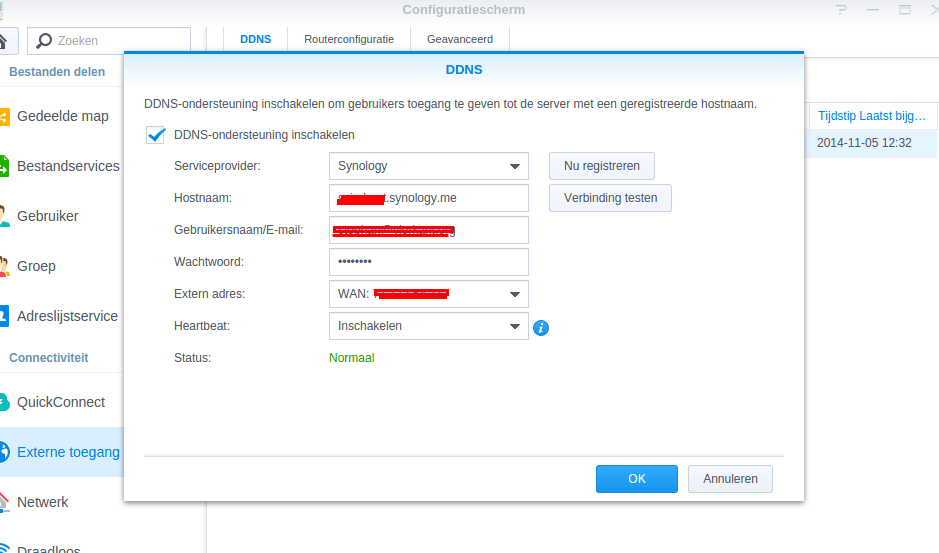Click help question mark in title bar
This screenshot has width=939, height=553.
(x=841, y=10)
